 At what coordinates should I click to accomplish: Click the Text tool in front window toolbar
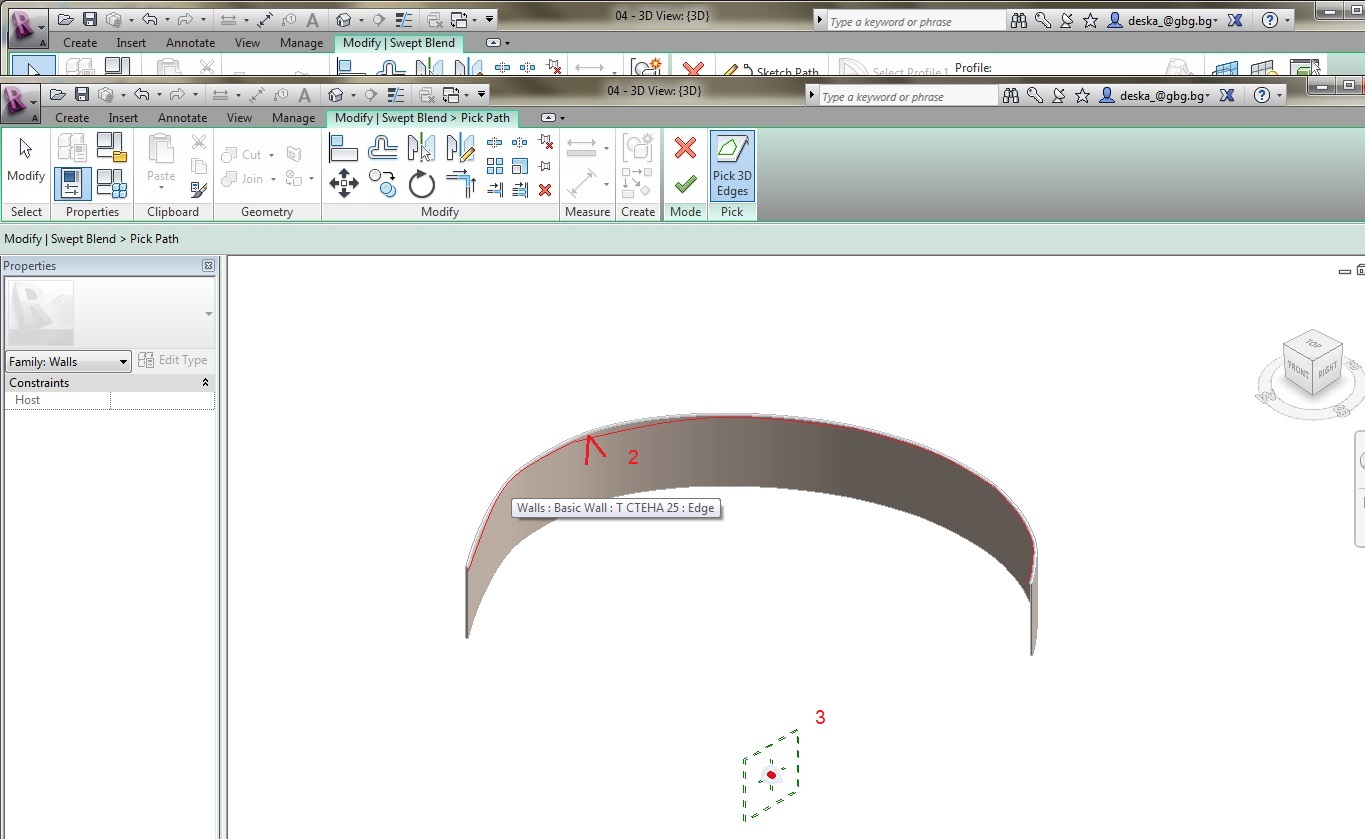pos(304,95)
